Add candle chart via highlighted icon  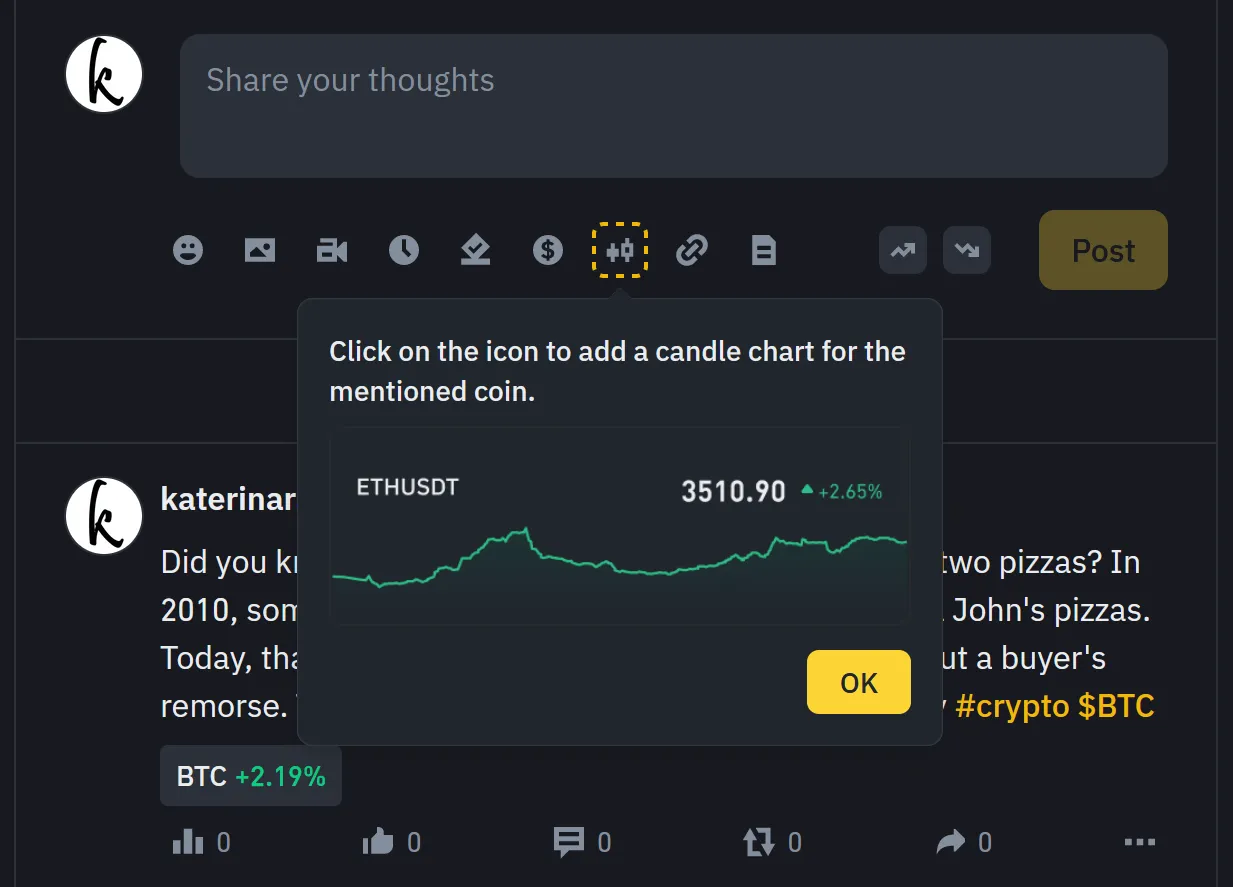[620, 250]
